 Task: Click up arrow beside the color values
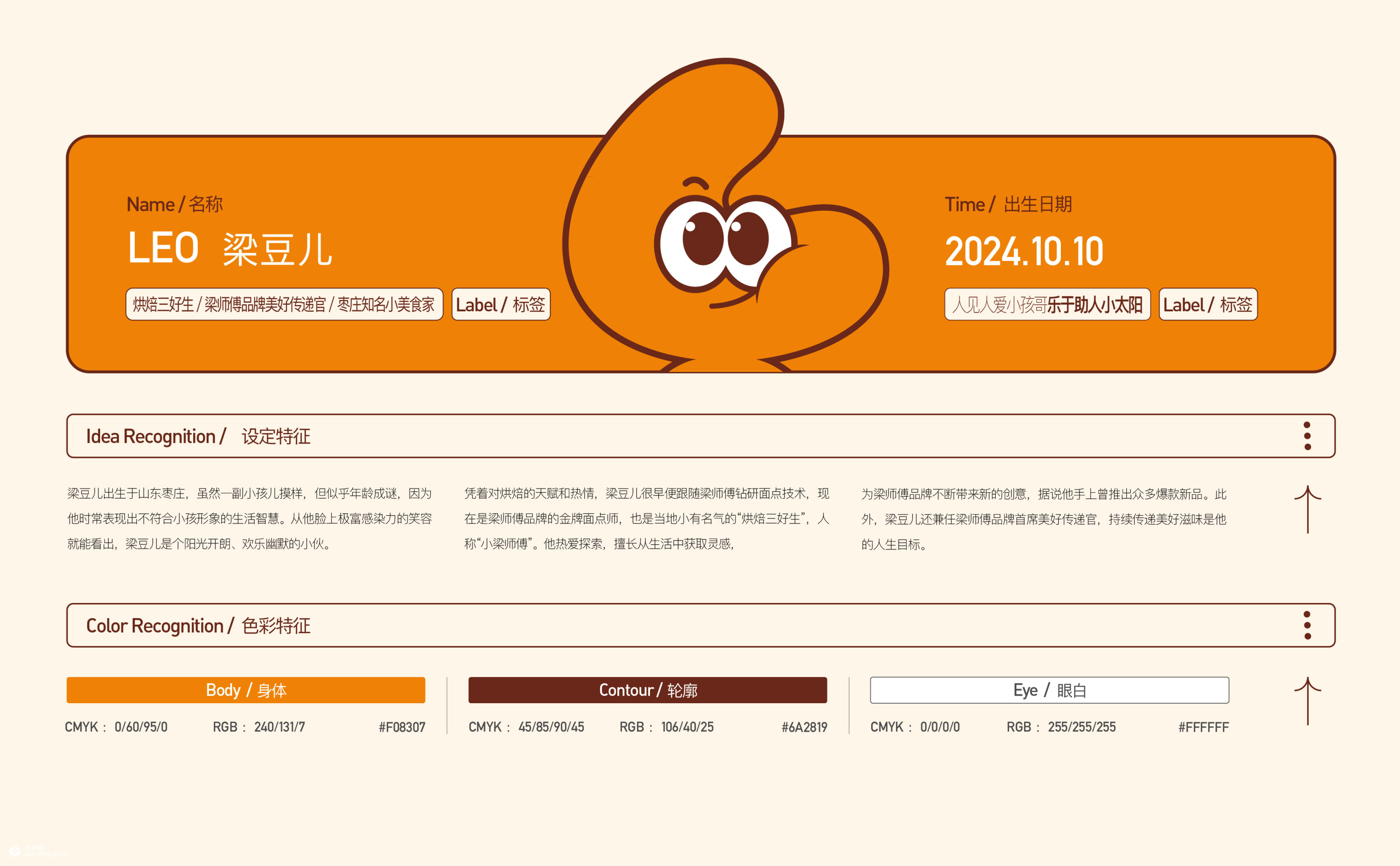click(x=1307, y=700)
